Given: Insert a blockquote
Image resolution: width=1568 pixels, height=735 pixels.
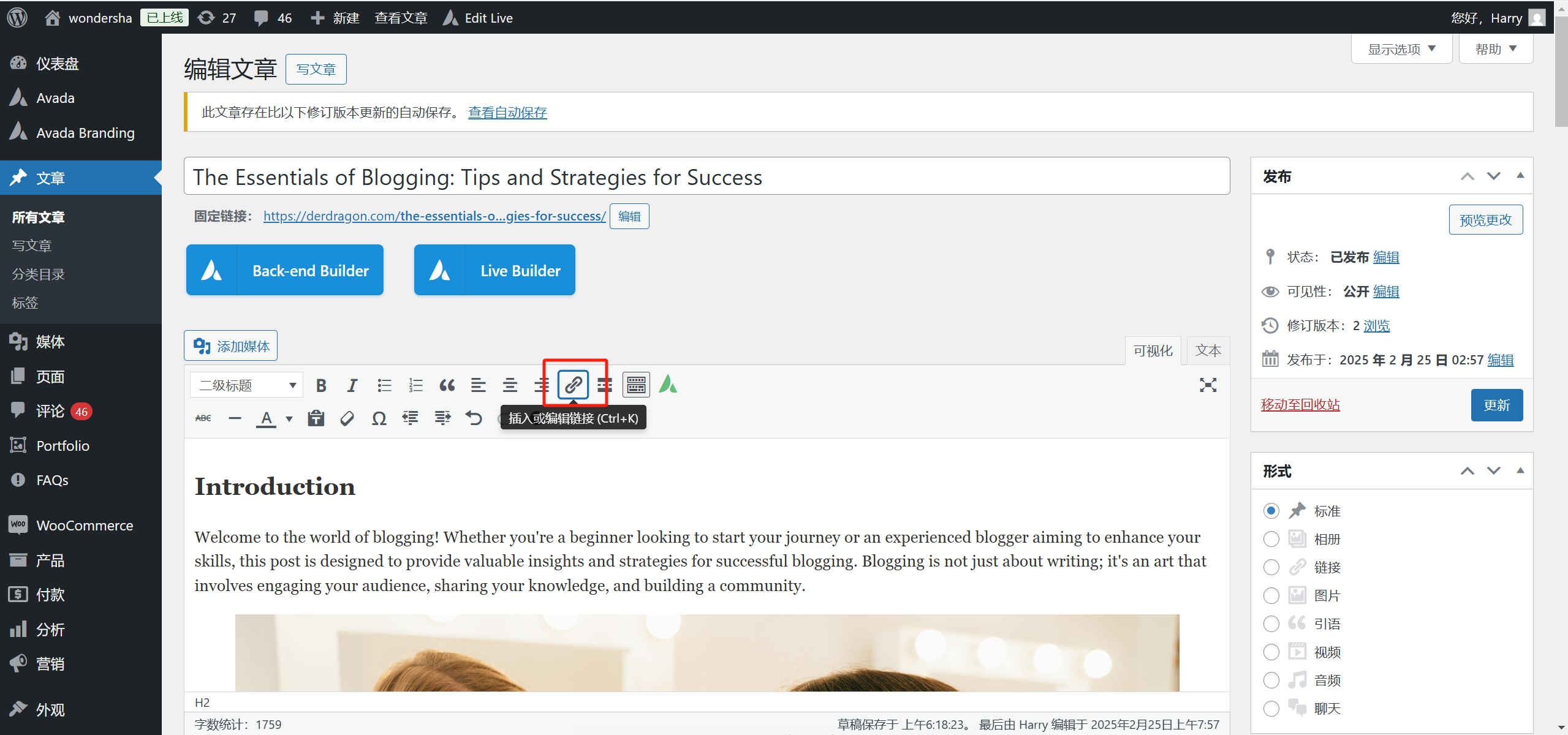Looking at the screenshot, I should coord(447,385).
